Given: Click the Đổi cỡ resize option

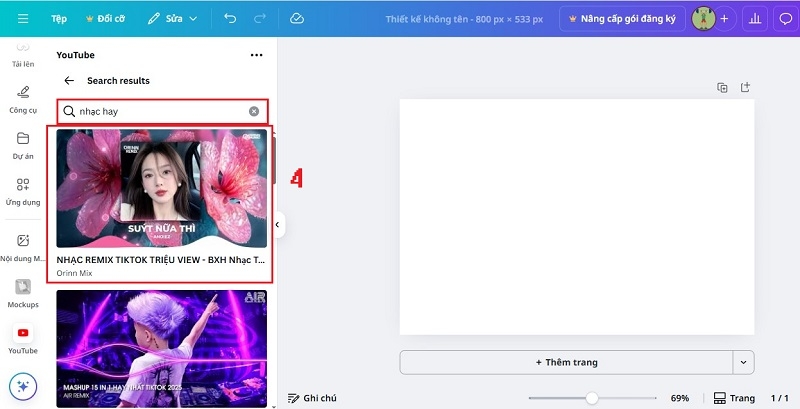Looking at the screenshot, I should point(106,19).
